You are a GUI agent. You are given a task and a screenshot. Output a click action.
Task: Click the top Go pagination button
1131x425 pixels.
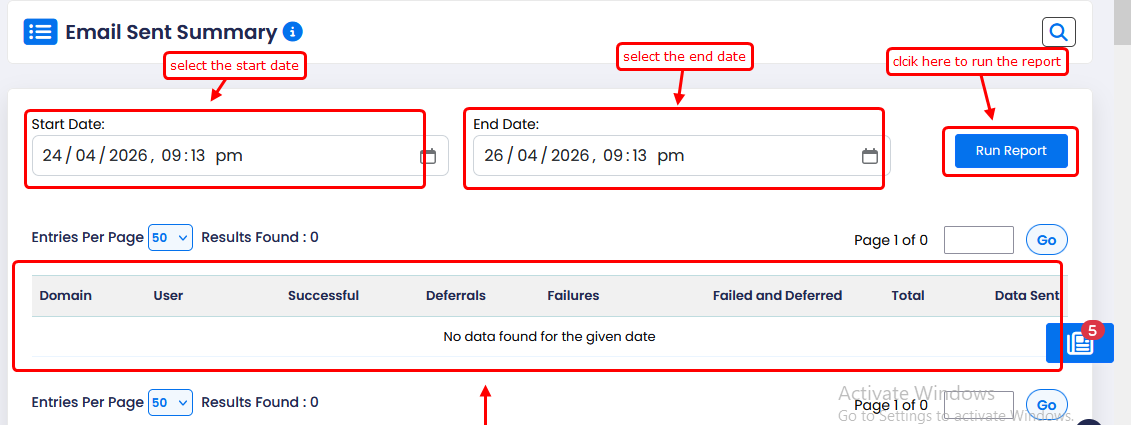click(1046, 240)
